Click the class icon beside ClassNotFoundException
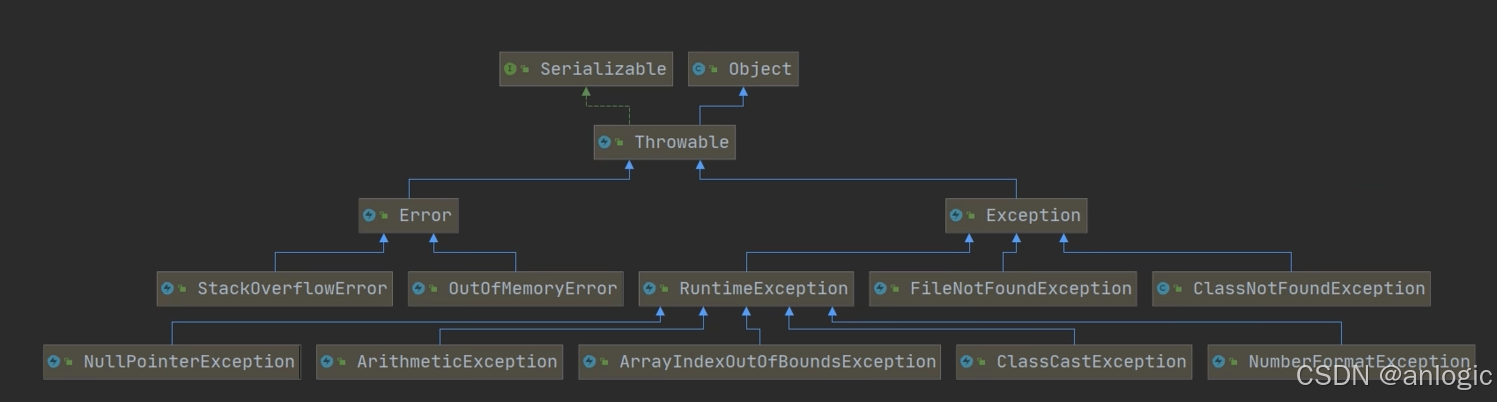This screenshot has width=1497, height=402. [1164, 288]
